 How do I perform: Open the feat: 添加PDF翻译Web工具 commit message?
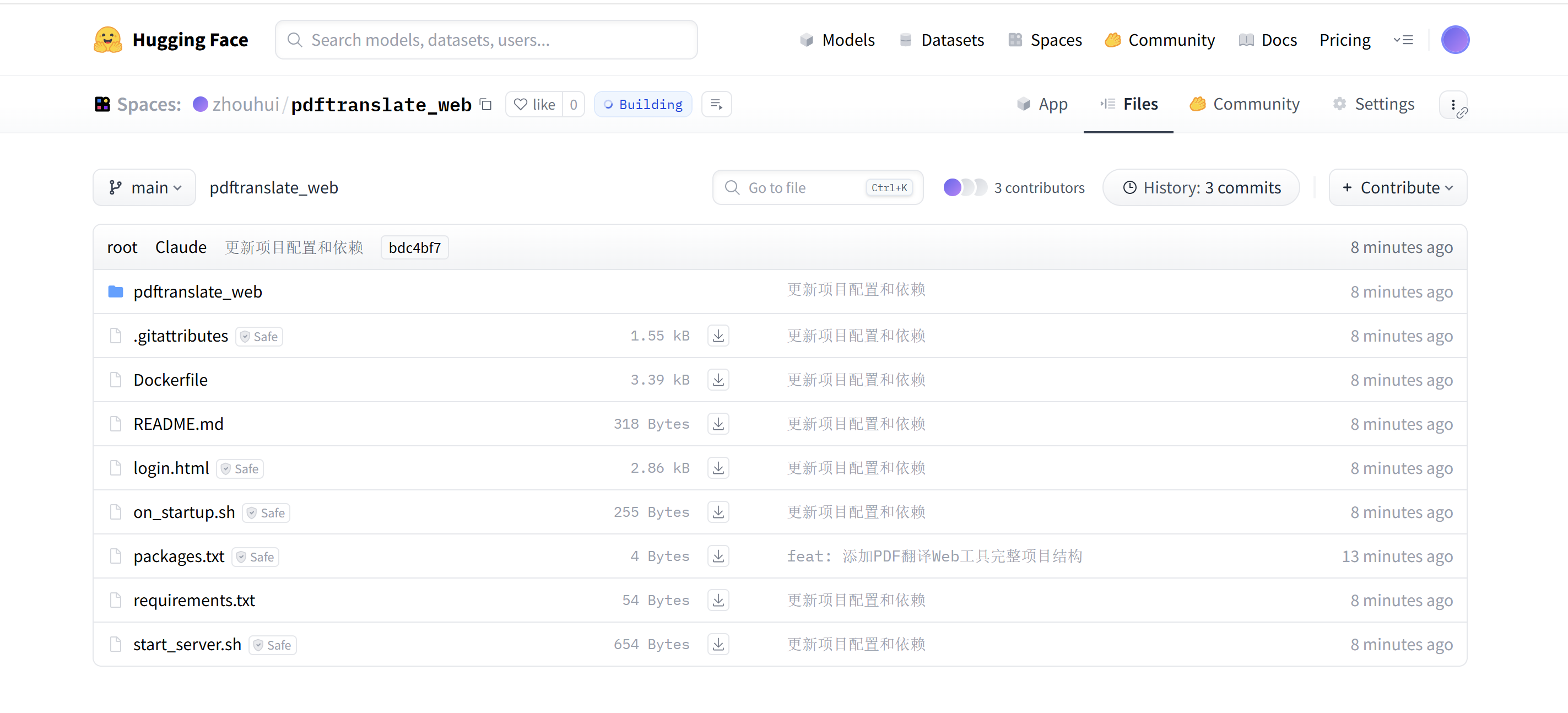934,556
